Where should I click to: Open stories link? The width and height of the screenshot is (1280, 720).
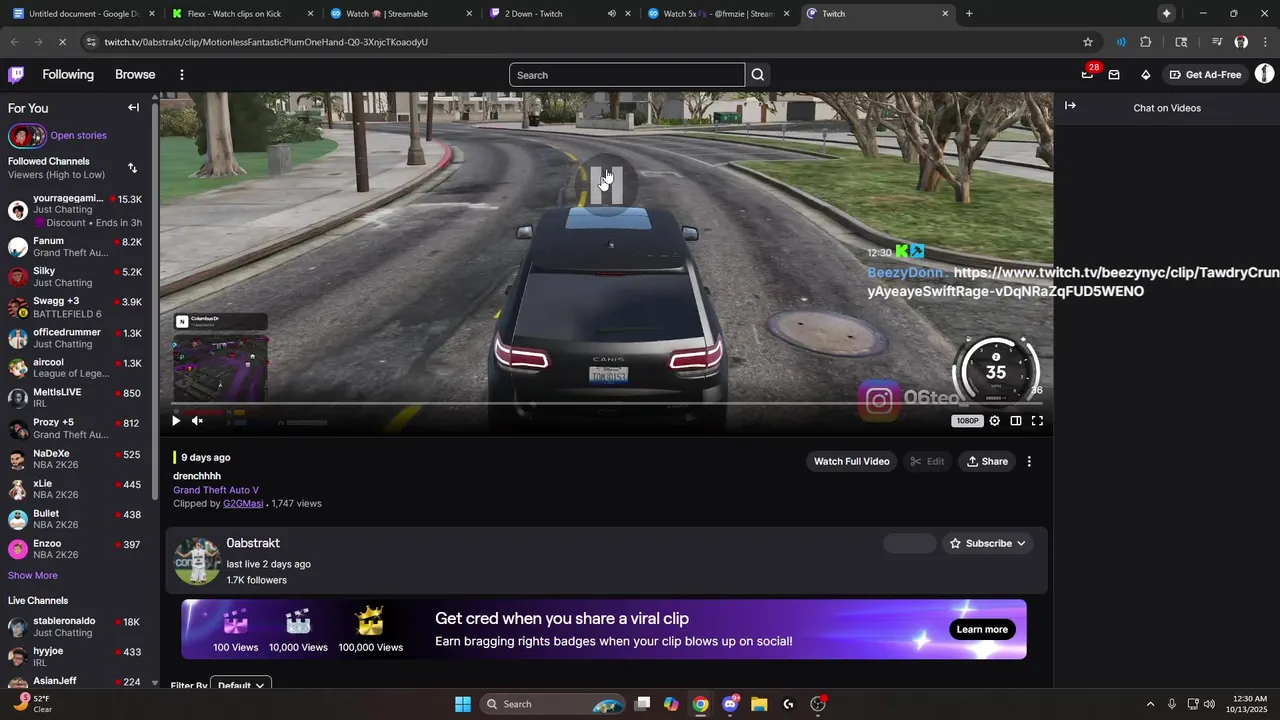pos(78,136)
